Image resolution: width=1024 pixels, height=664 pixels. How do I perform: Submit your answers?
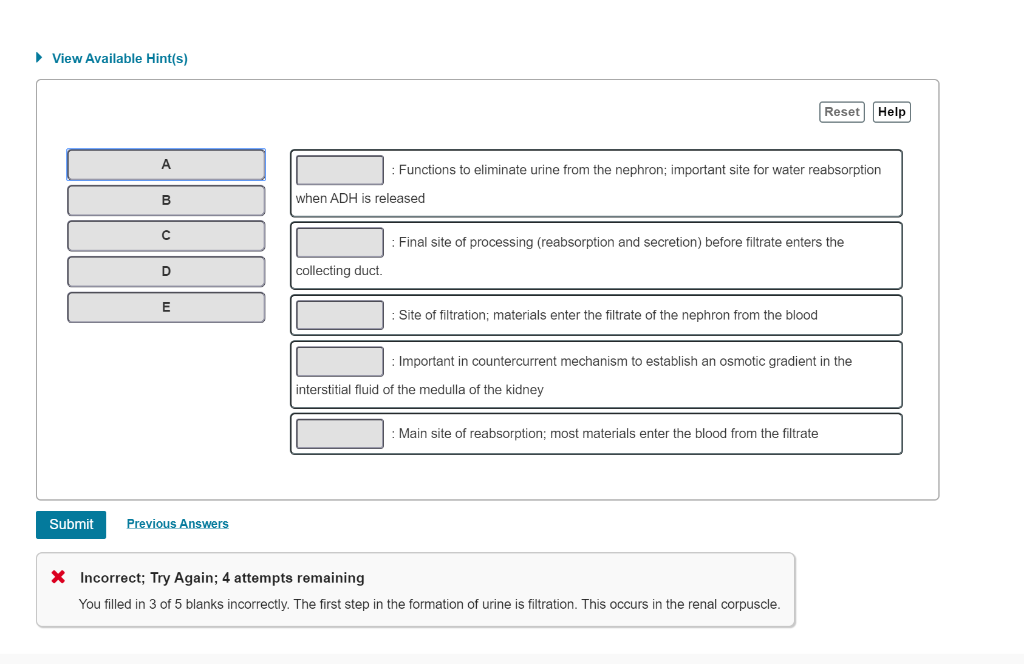click(x=70, y=524)
